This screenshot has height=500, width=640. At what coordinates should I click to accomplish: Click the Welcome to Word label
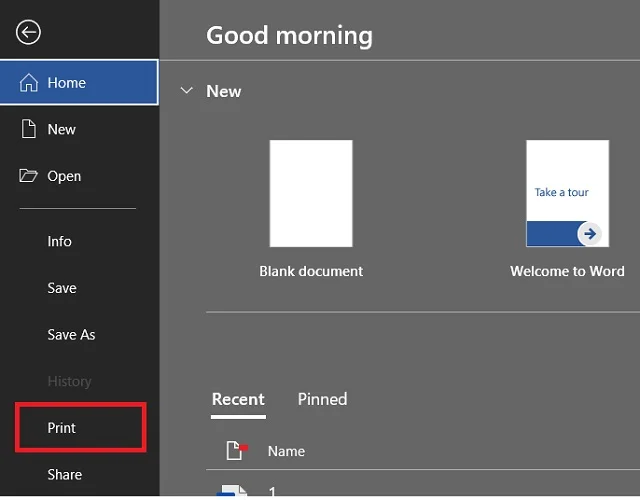pos(567,271)
